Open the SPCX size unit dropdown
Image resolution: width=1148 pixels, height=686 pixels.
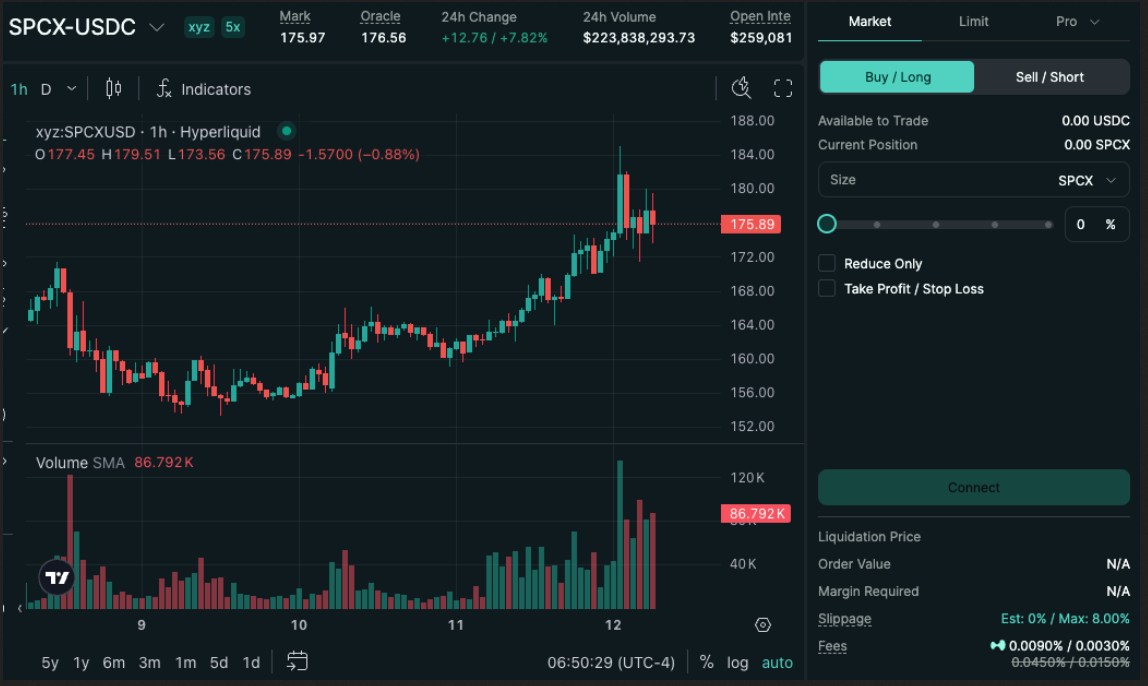(1086, 180)
